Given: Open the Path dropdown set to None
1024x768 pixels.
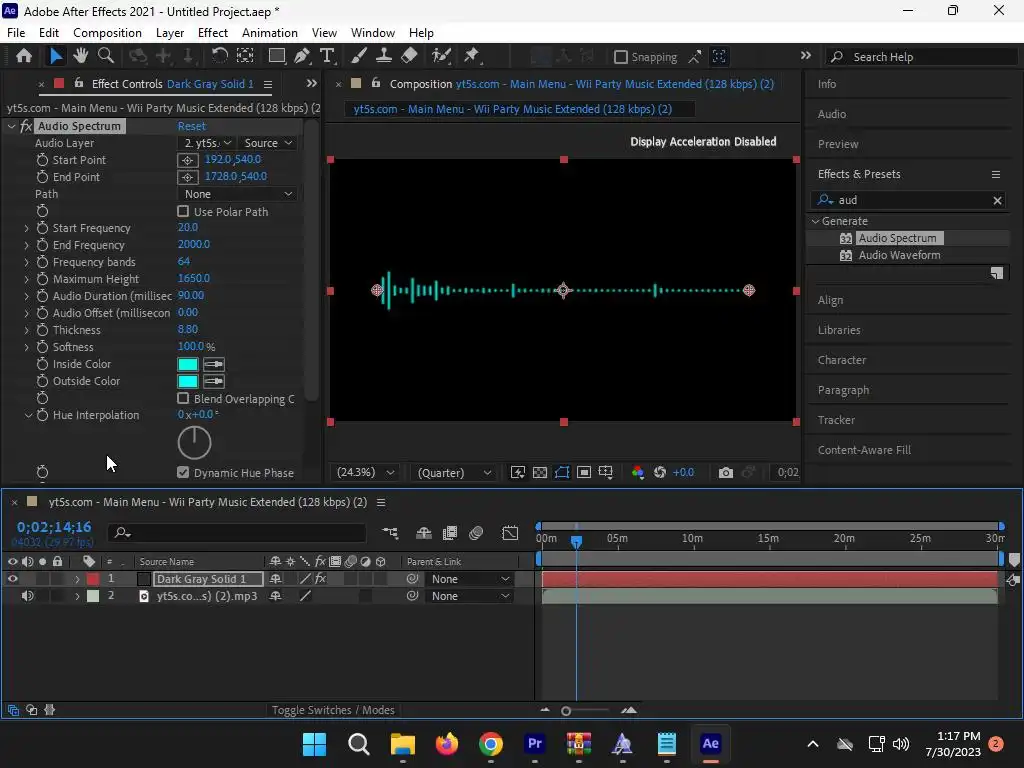Looking at the screenshot, I should (x=238, y=194).
